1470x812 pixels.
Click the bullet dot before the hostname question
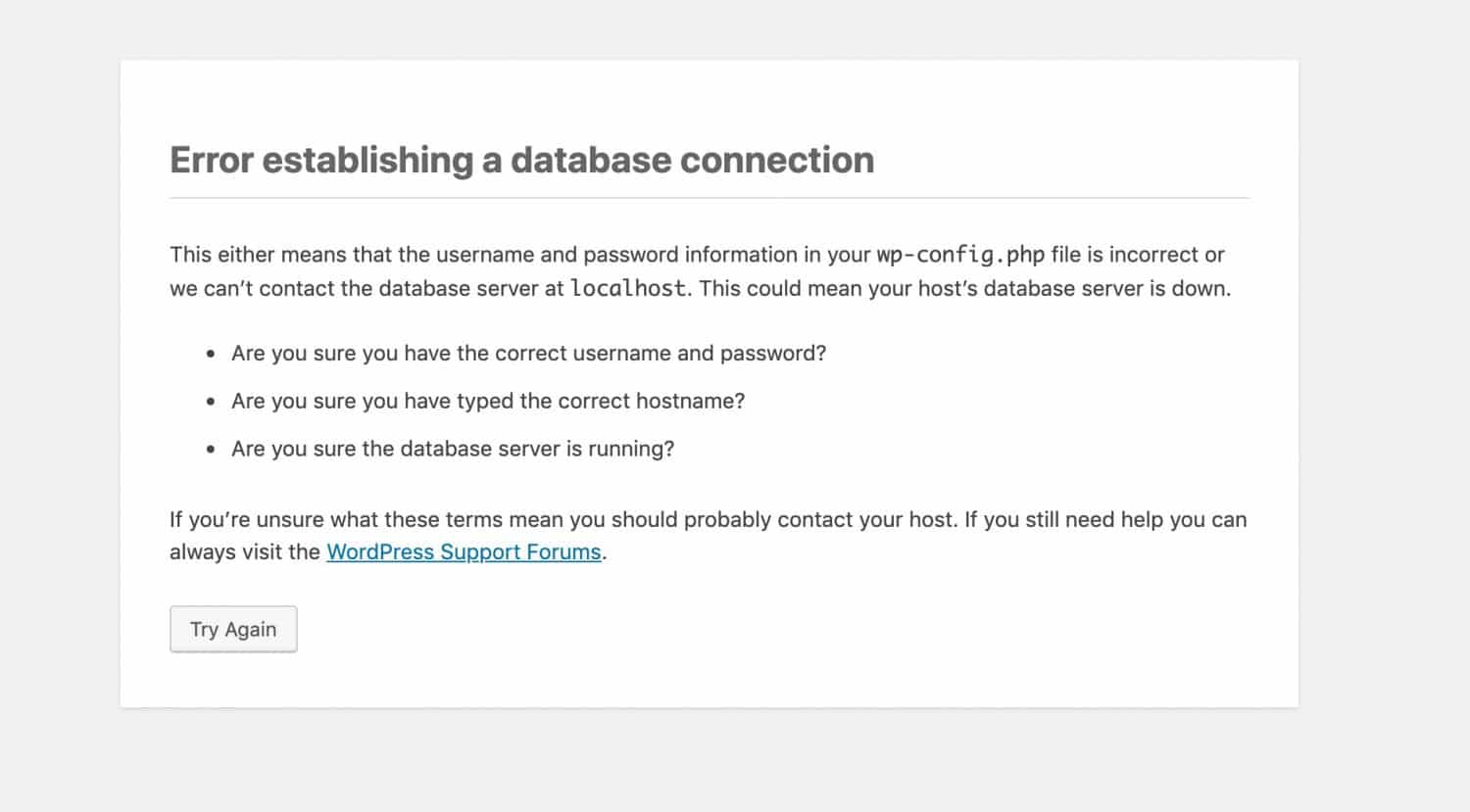click(211, 402)
